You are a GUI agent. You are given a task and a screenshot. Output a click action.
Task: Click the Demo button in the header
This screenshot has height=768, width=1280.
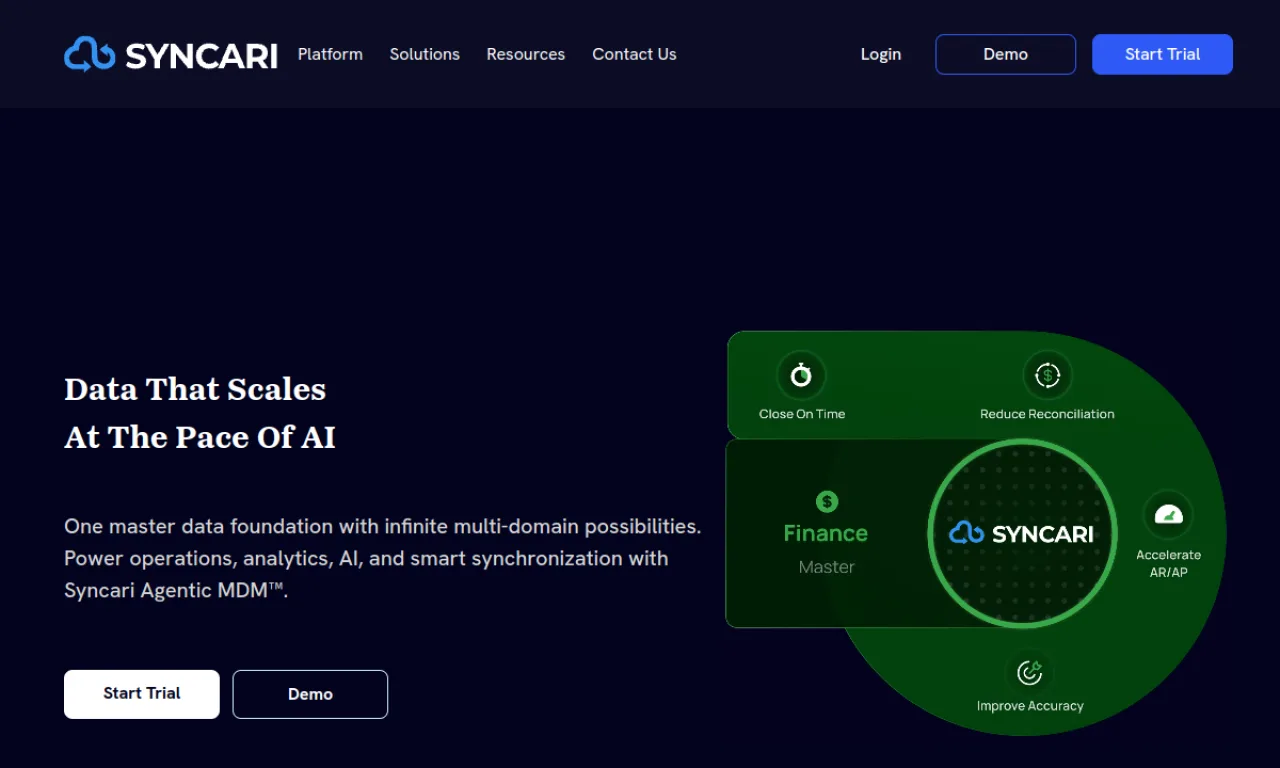(1006, 54)
